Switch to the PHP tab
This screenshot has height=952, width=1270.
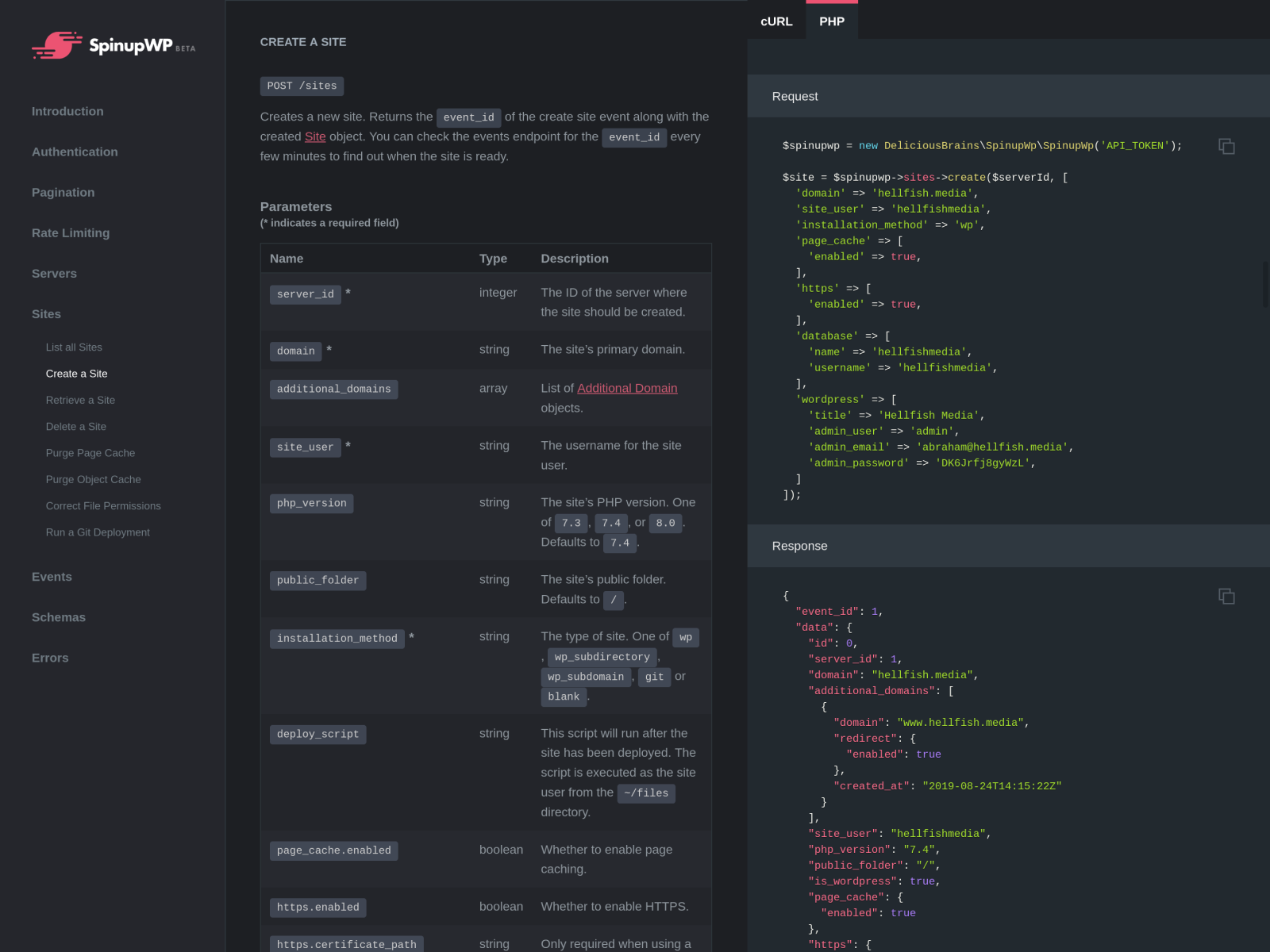(832, 21)
